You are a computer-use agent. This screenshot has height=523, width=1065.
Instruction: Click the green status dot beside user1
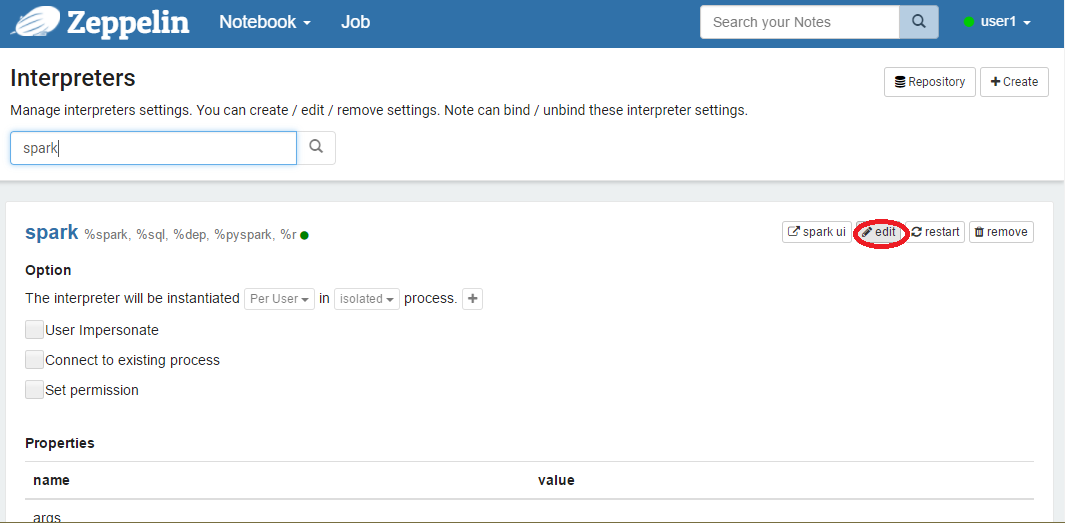pos(969,22)
